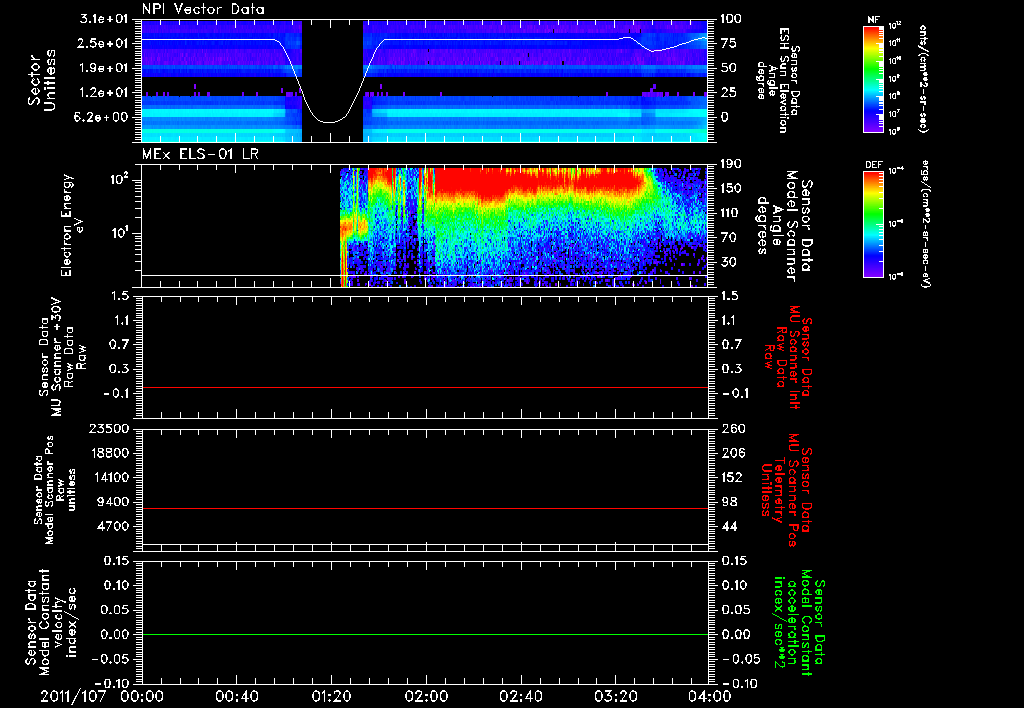Click the 00:40 time tick label

(x=236, y=696)
